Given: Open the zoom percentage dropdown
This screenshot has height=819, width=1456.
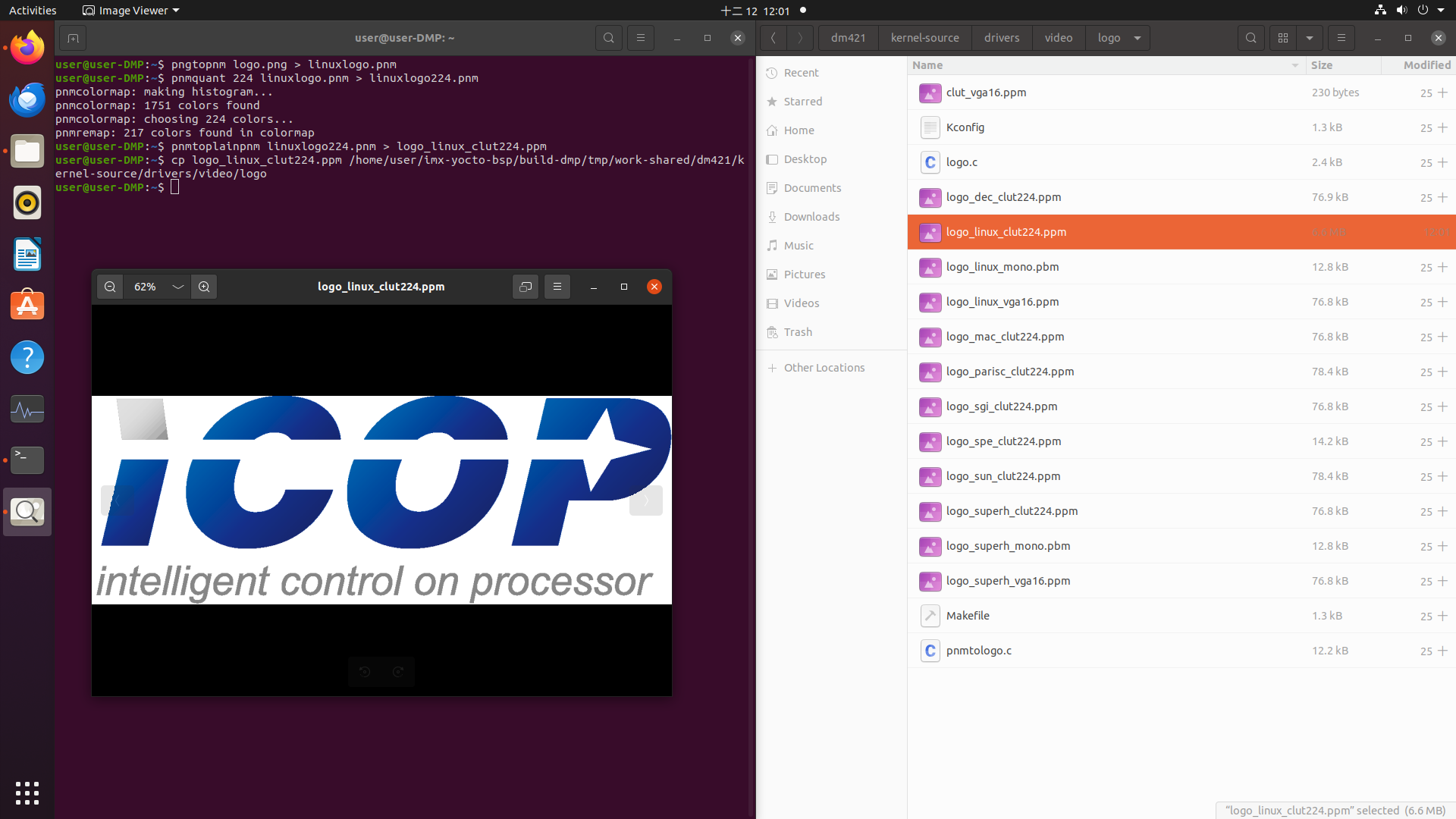Looking at the screenshot, I should click(x=177, y=287).
